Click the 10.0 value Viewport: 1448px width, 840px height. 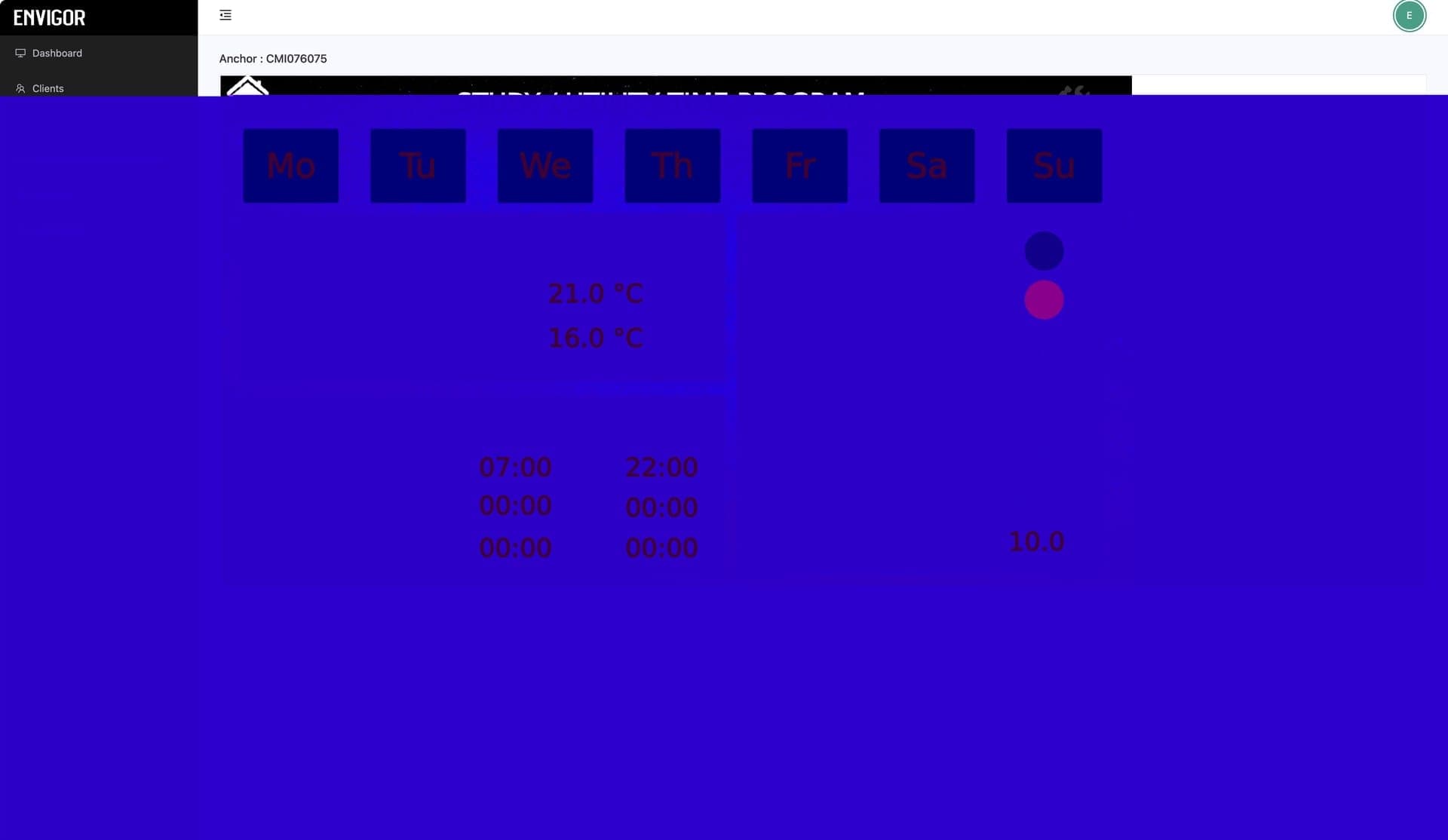pyautogui.click(x=1036, y=541)
